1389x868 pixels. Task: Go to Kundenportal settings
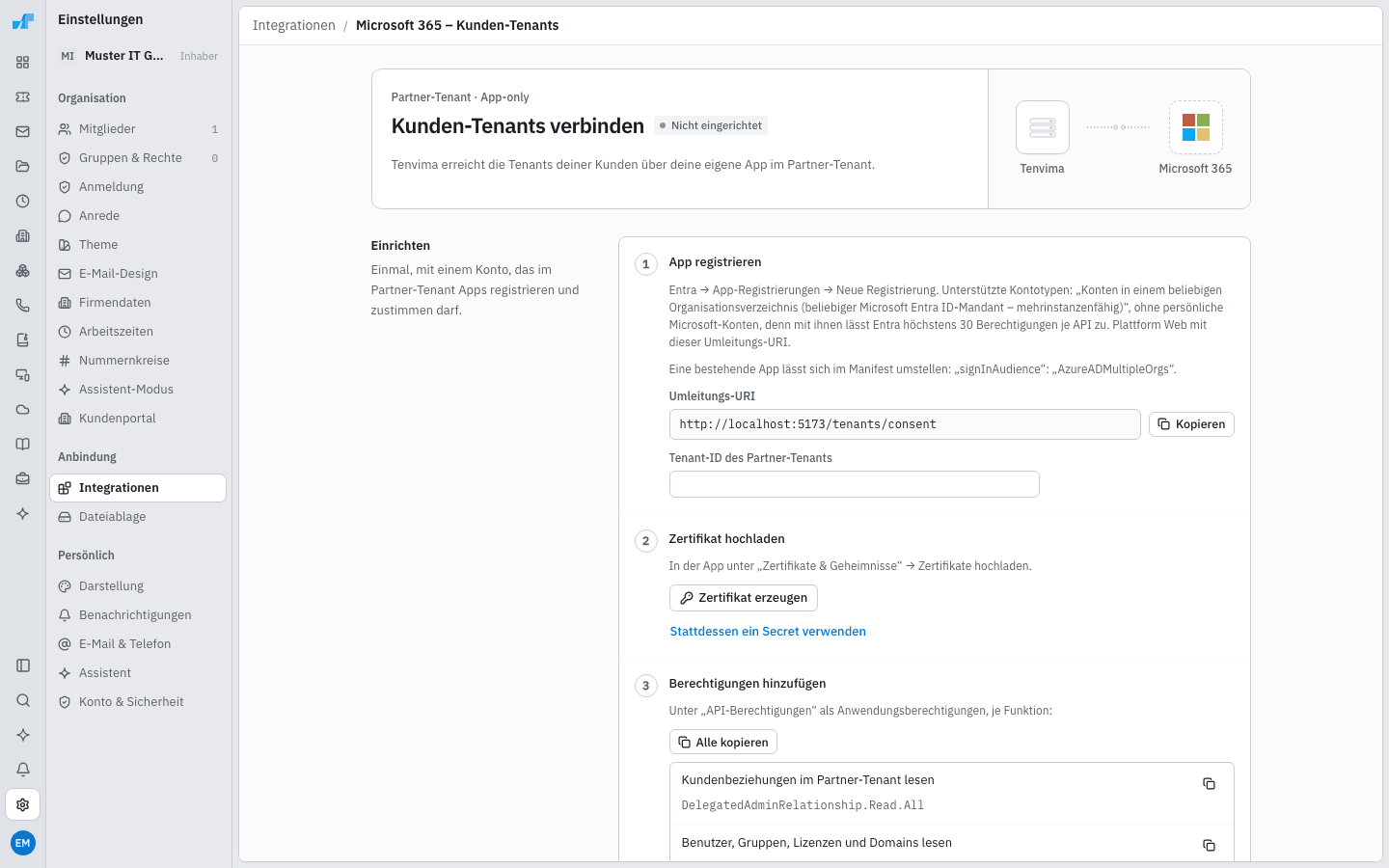[x=138, y=419]
